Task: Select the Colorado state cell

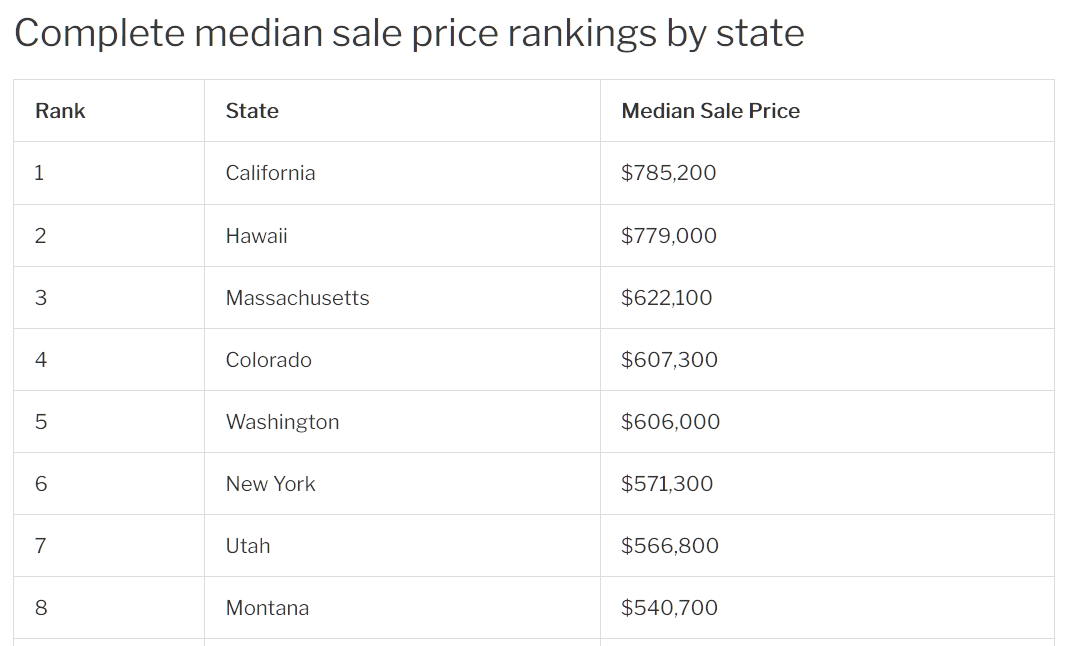Action: pyautogui.click(x=268, y=360)
